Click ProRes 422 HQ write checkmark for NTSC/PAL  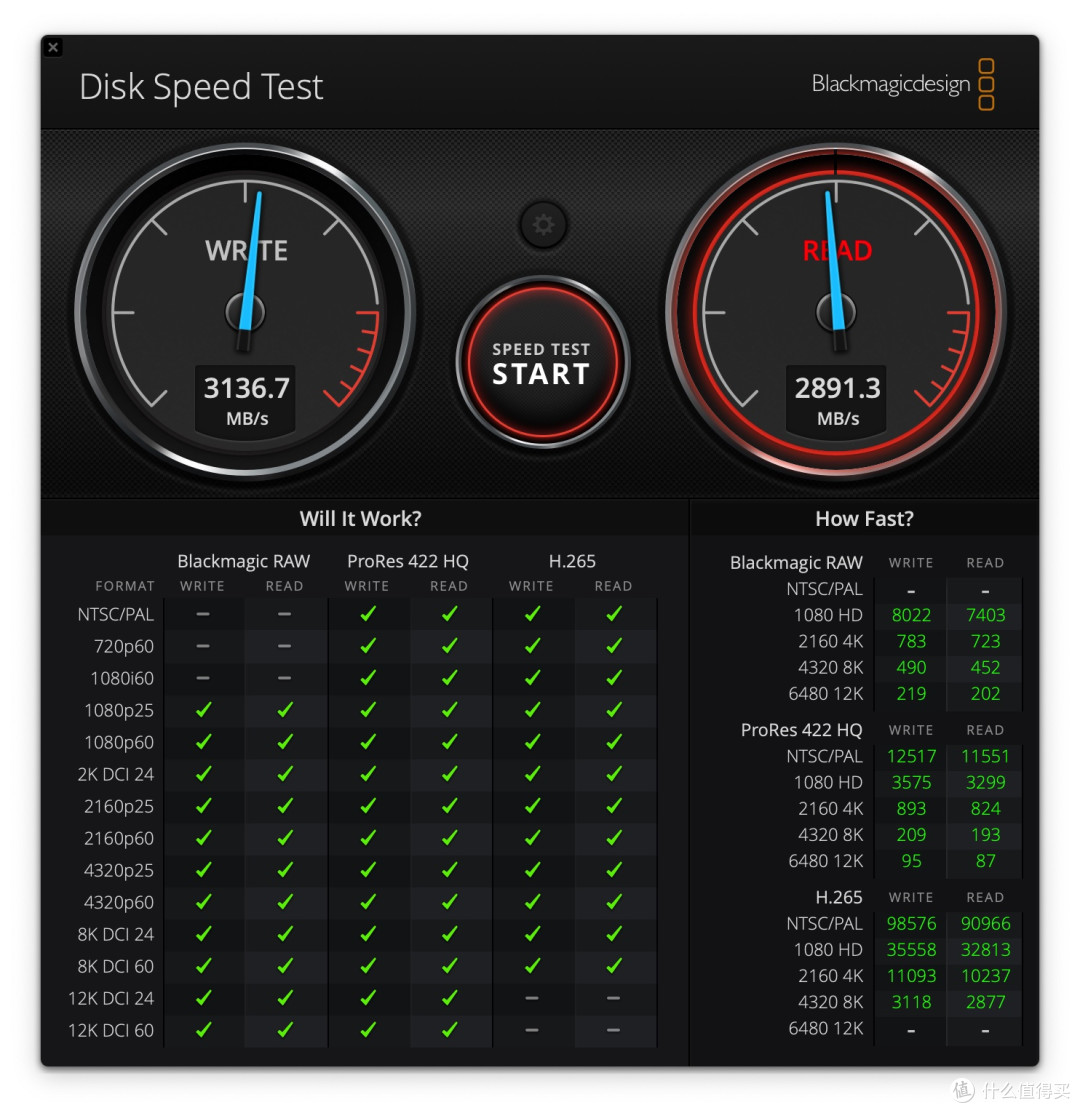tap(368, 614)
